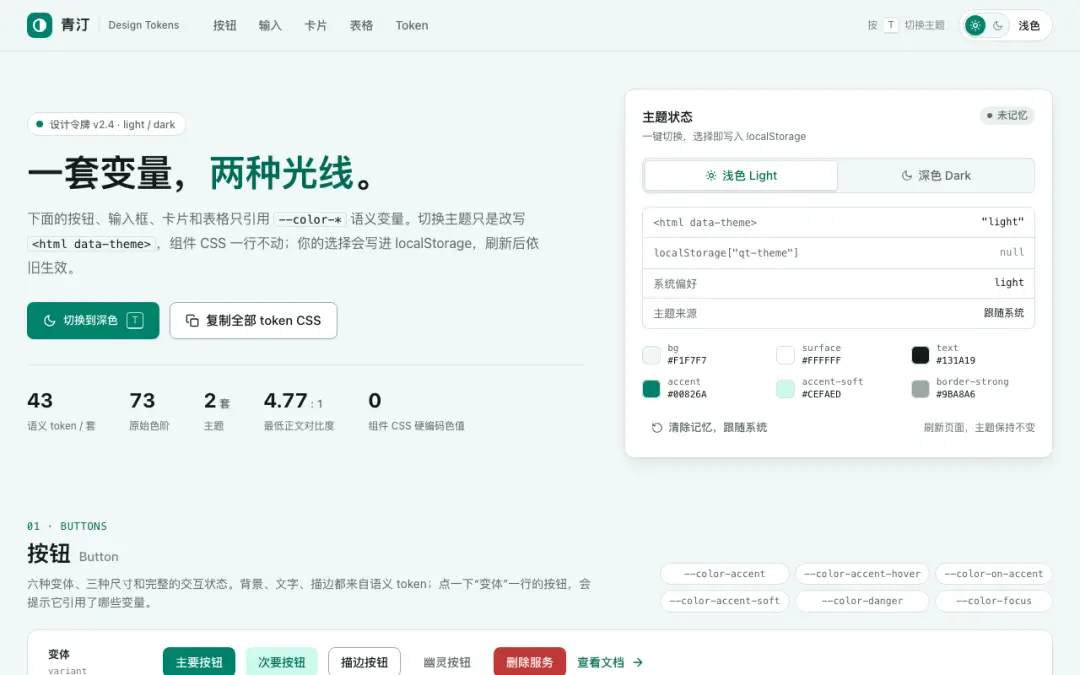Image resolution: width=1080 pixels, height=675 pixels.
Task: Select the moon dark-mode icon in header
Action: [998, 25]
